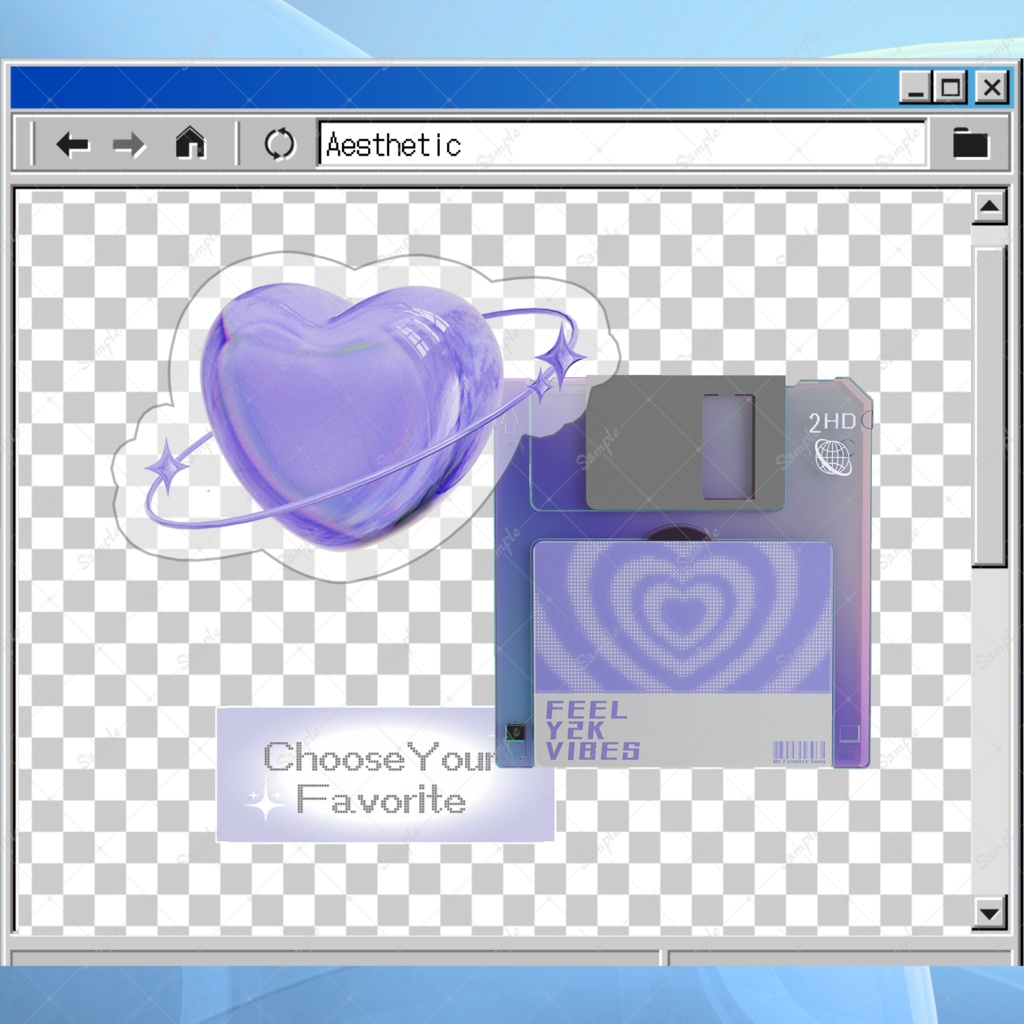Click the scroll up arrow
This screenshot has width=1024, height=1024.
989,207
